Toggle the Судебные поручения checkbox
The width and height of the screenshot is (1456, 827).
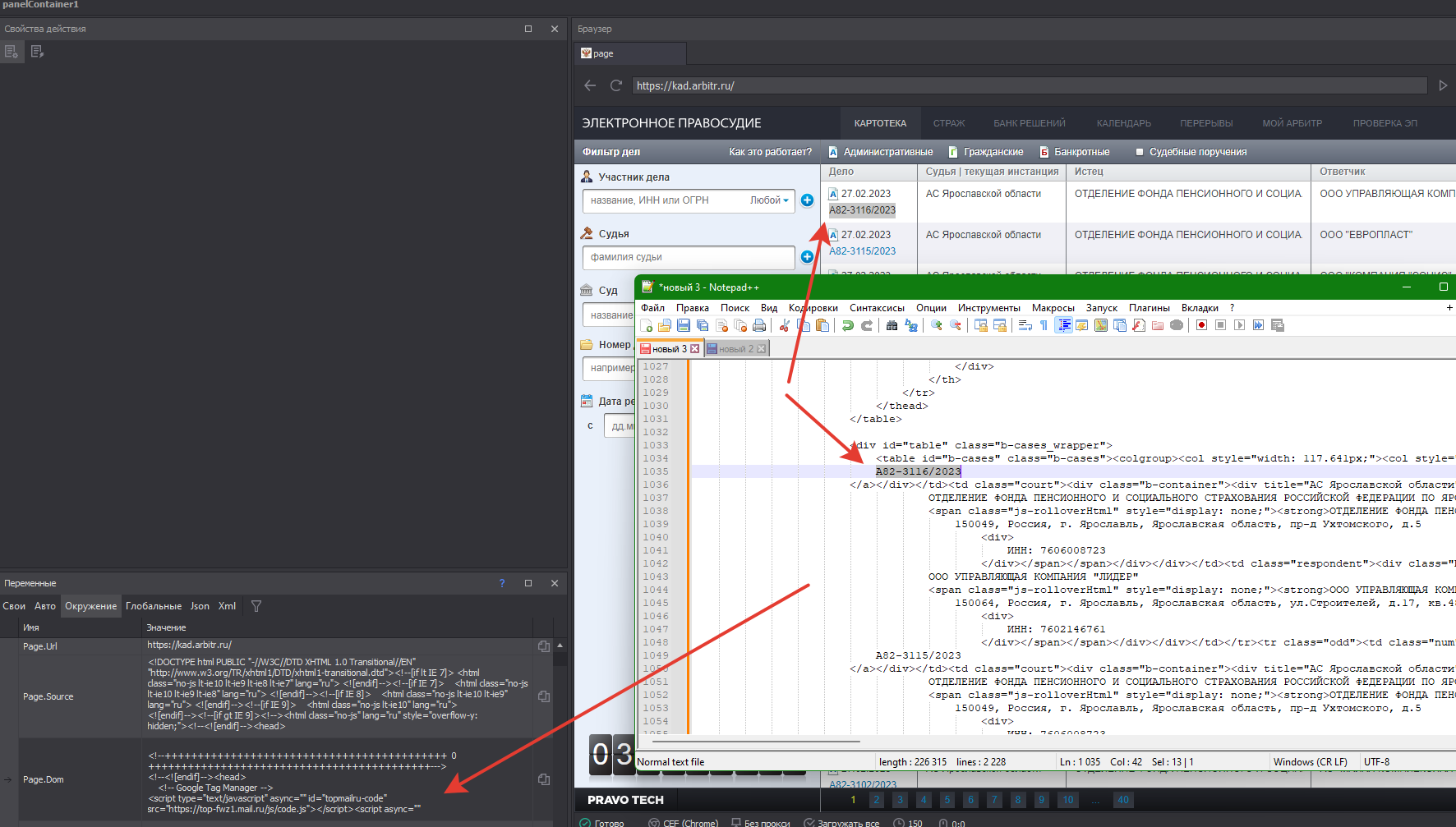pyautogui.click(x=1140, y=152)
